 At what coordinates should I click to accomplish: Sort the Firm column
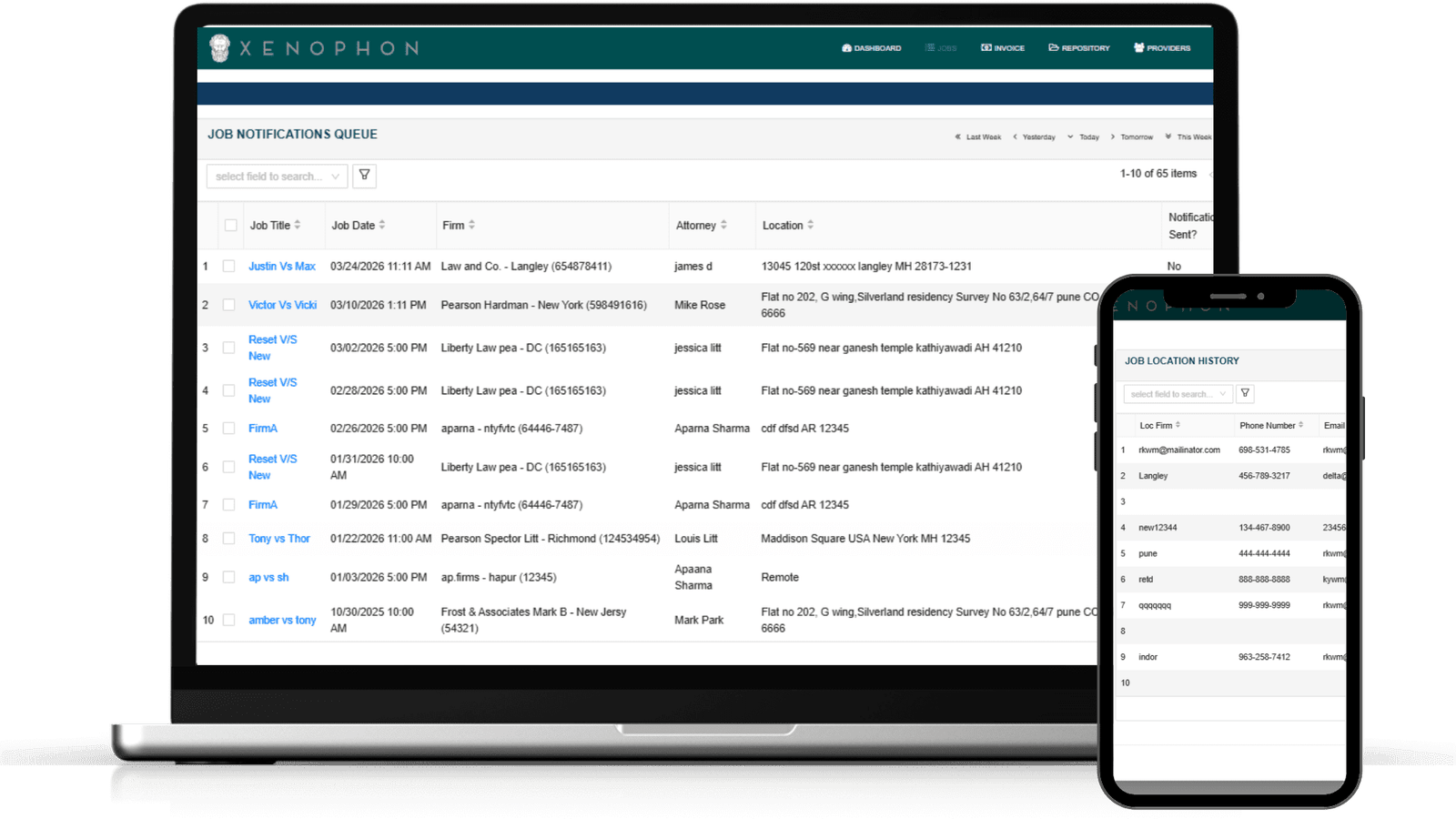tap(471, 225)
